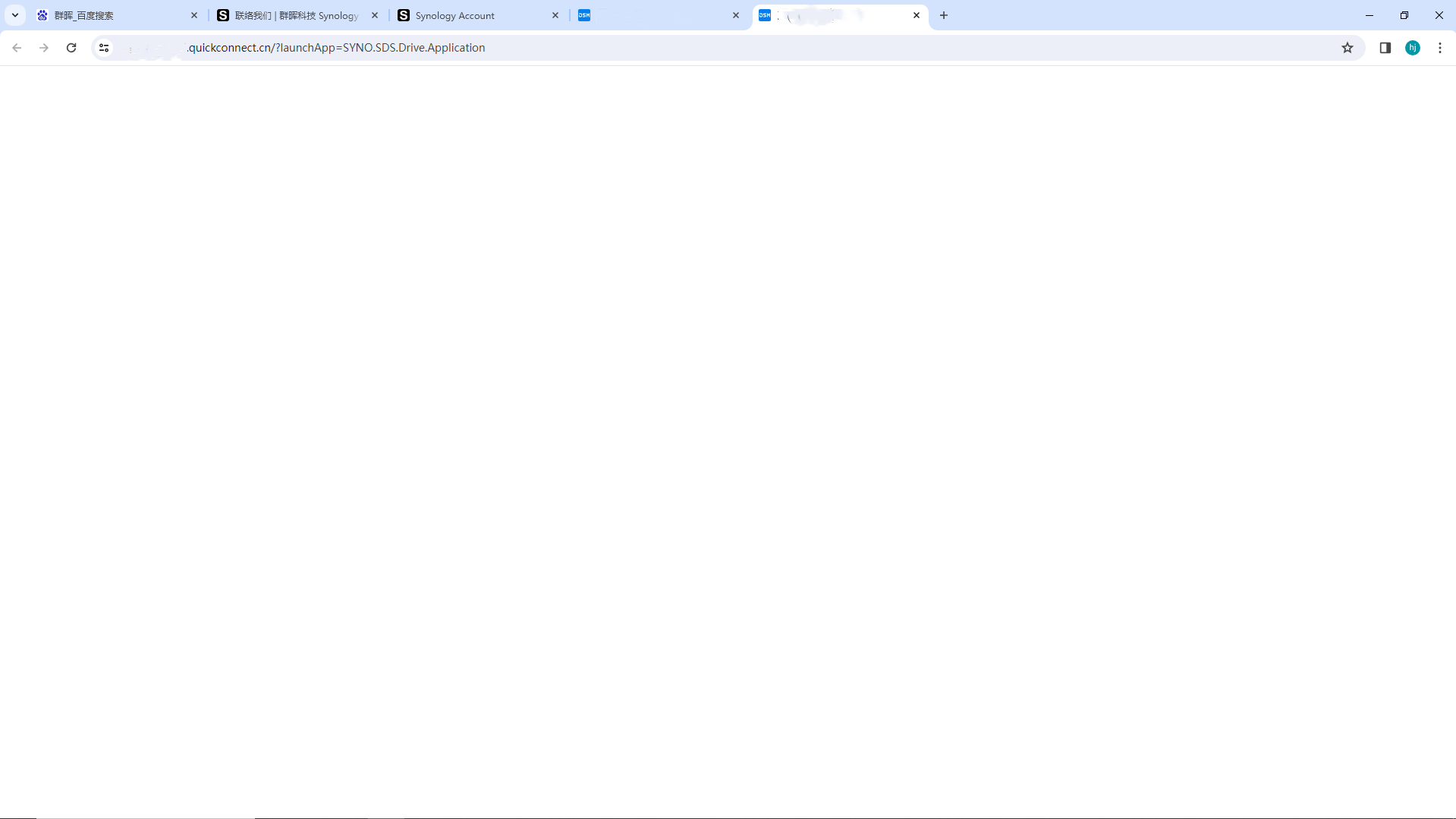
Task: Close the 联络我们 群晖科技 tab
Action: click(375, 15)
